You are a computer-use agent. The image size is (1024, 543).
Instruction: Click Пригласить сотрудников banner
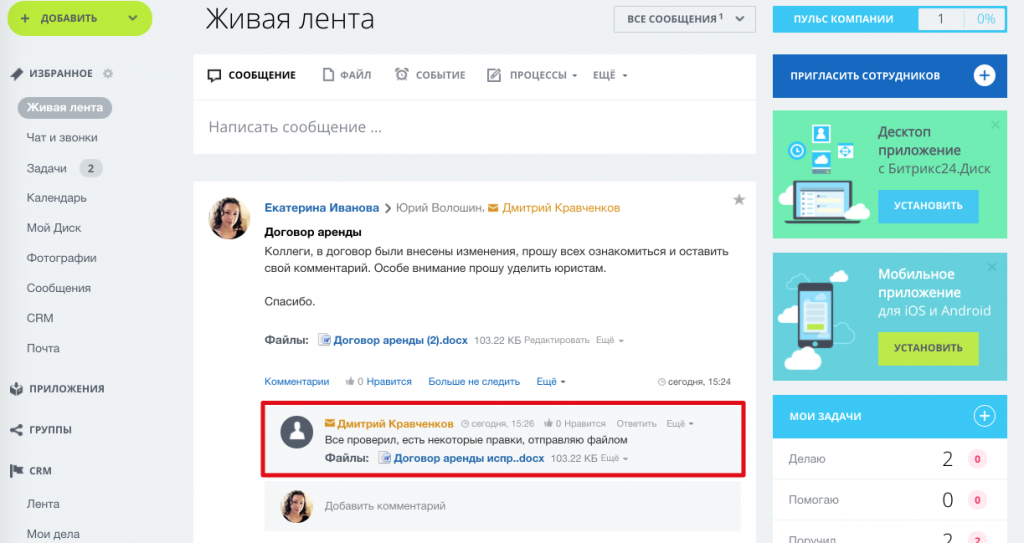coord(889,76)
